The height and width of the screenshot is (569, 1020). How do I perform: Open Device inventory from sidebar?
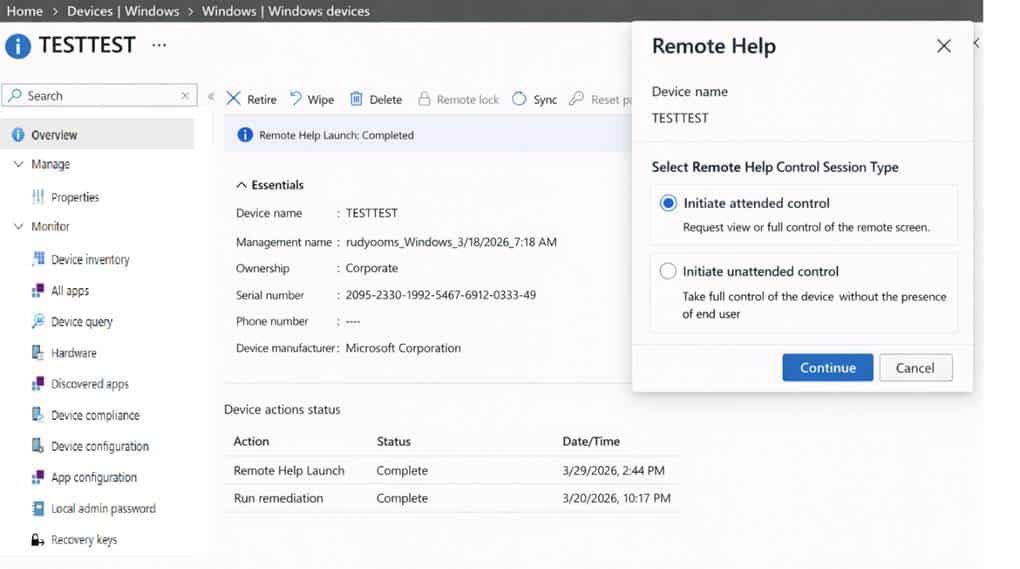(90, 260)
